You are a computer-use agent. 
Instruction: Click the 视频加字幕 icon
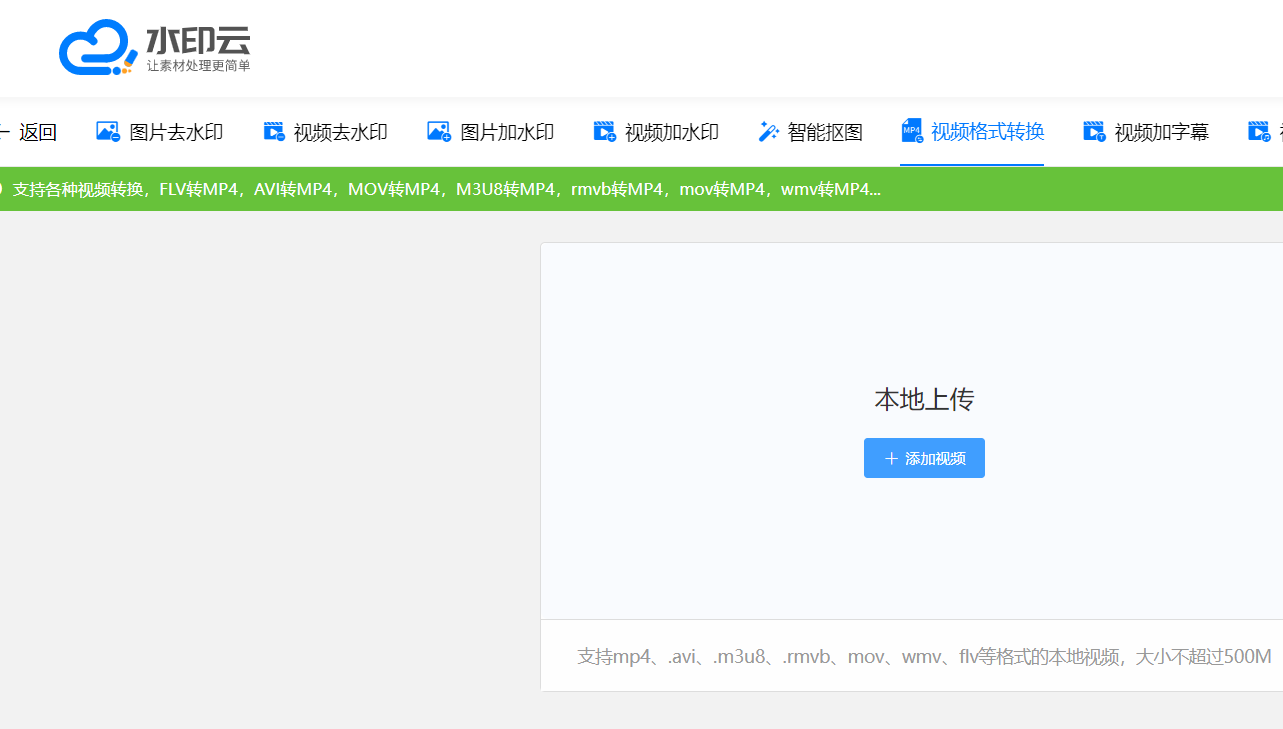(x=1095, y=131)
